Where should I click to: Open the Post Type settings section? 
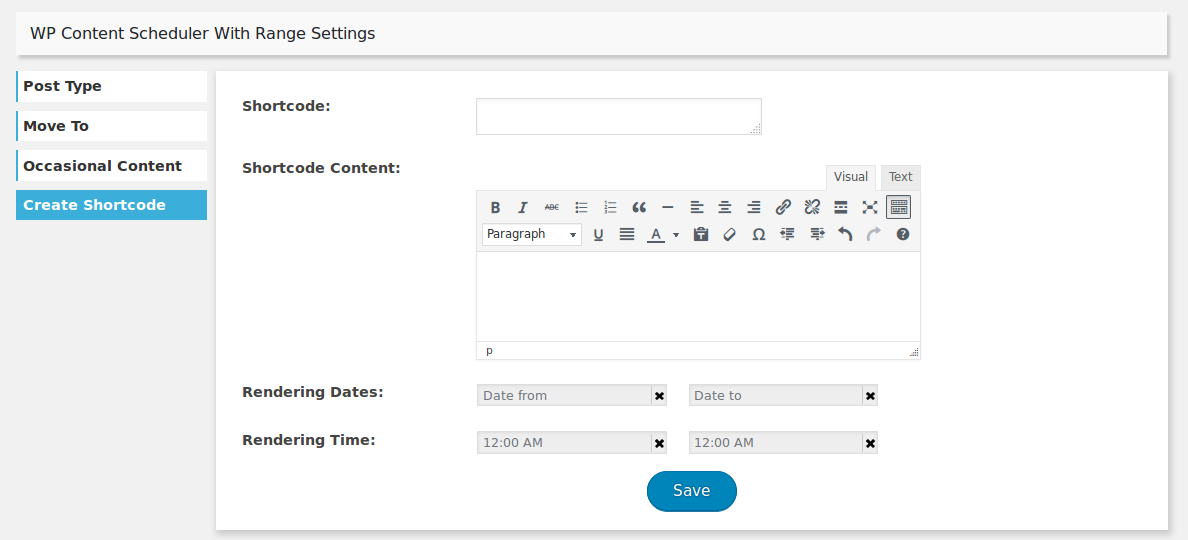[111, 86]
